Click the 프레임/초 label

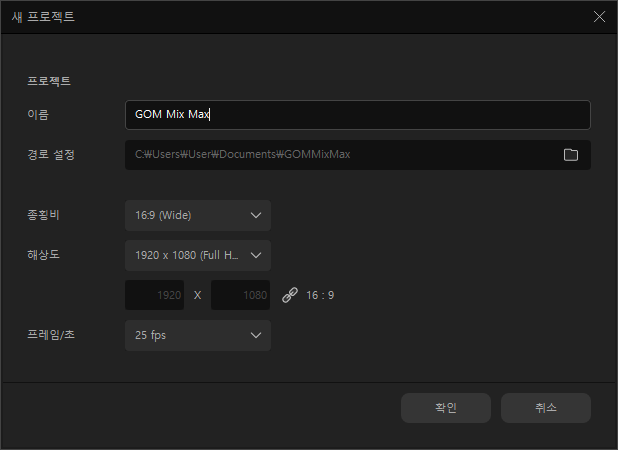(51, 335)
